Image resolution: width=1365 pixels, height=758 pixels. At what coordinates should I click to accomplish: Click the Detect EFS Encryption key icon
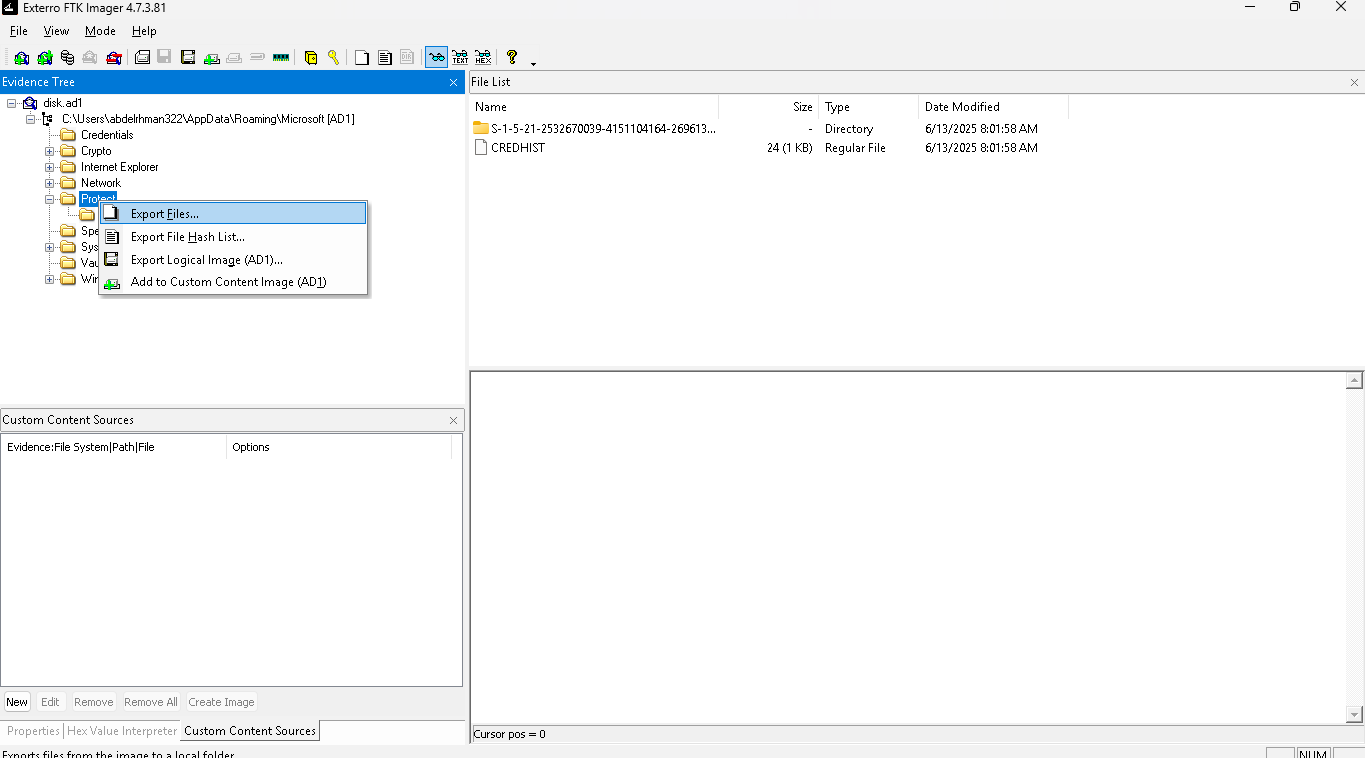point(334,57)
